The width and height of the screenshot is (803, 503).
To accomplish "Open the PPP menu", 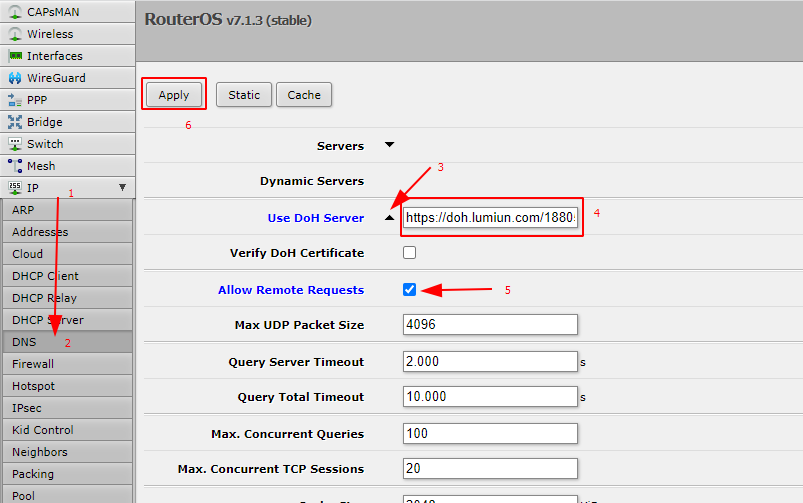I will [68, 100].
